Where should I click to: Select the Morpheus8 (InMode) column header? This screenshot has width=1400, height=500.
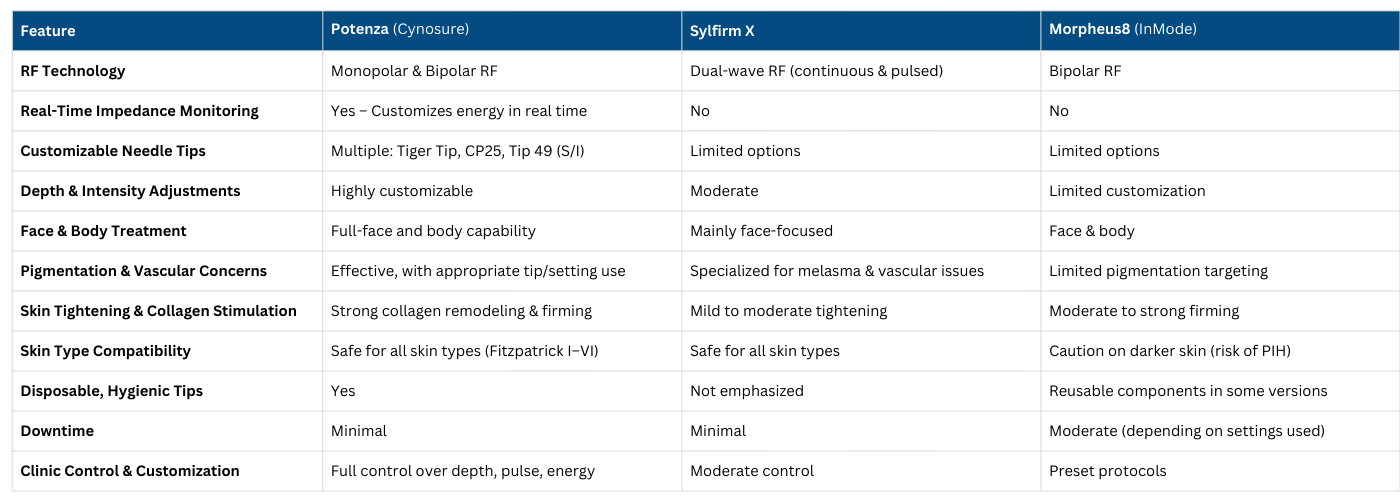tap(1122, 30)
